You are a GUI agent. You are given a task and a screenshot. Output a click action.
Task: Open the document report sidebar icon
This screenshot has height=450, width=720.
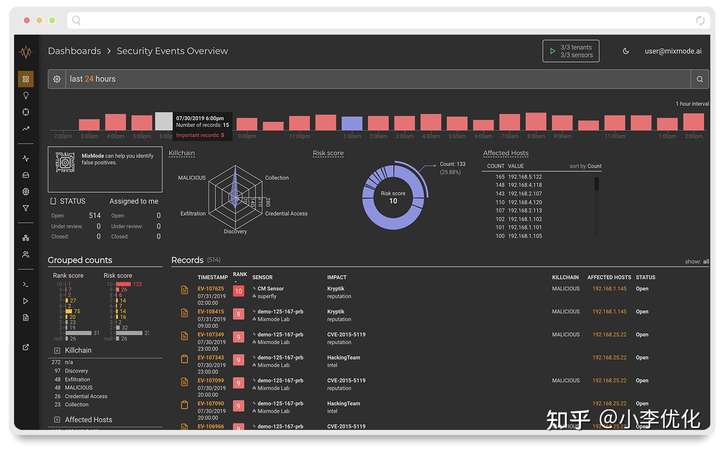click(x=26, y=317)
